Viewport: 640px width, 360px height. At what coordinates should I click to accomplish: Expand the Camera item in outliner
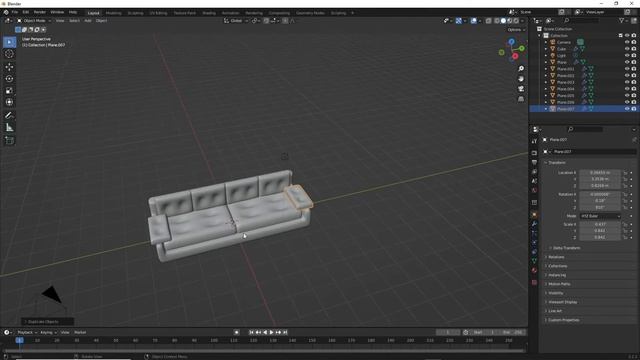[546, 42]
